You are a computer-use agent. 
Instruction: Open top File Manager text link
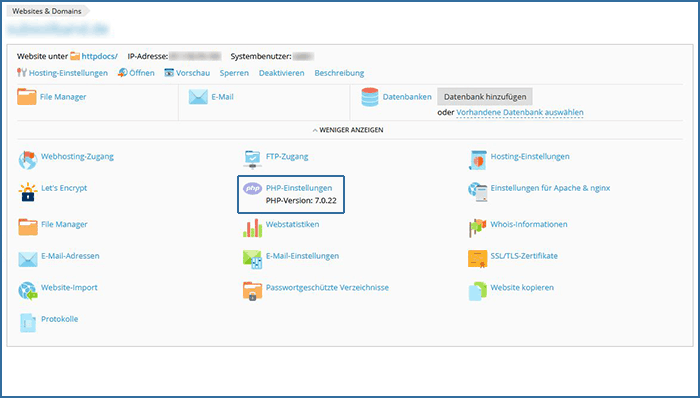tap(63, 97)
